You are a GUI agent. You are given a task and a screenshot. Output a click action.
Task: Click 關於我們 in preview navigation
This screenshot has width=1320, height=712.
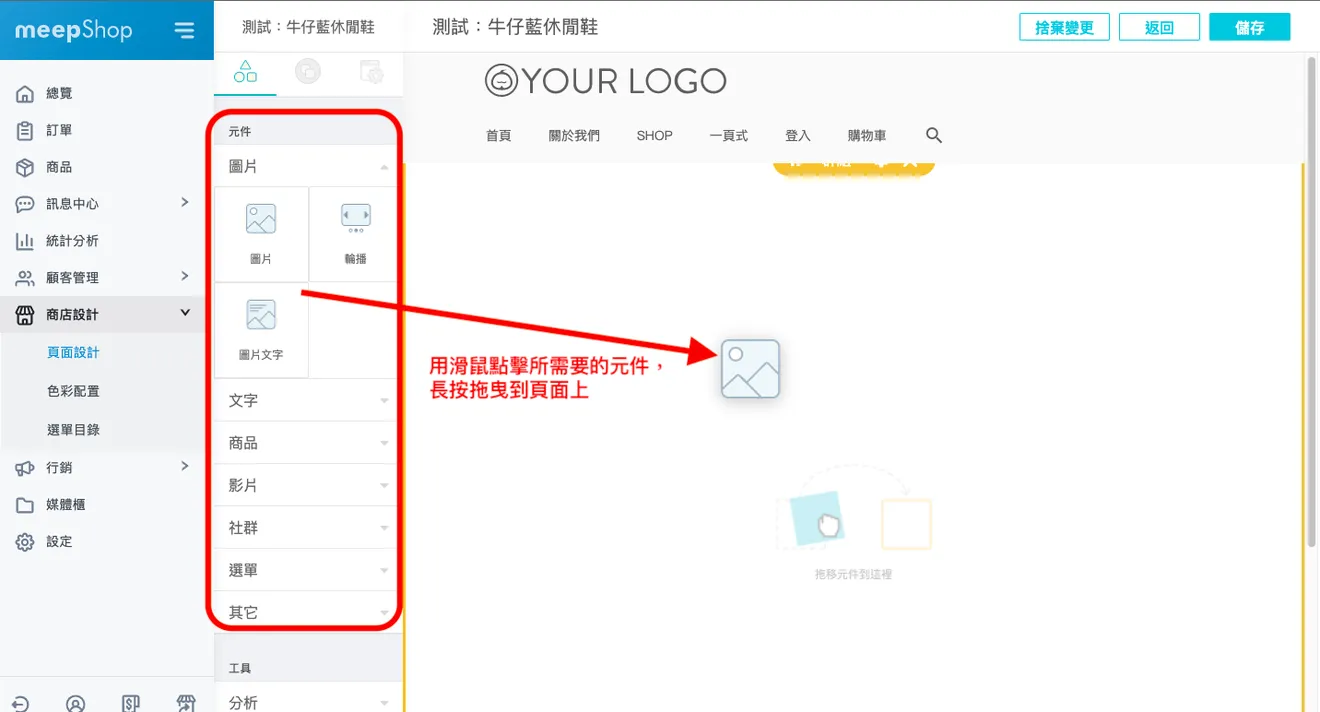pos(574,136)
